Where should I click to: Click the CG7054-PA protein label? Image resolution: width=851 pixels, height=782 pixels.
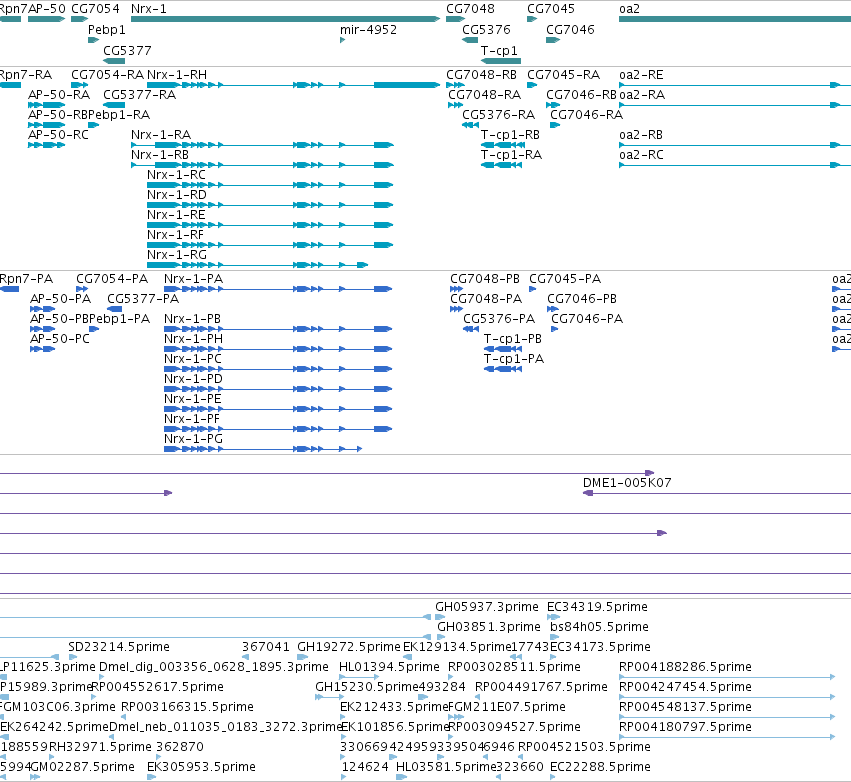tap(112, 278)
